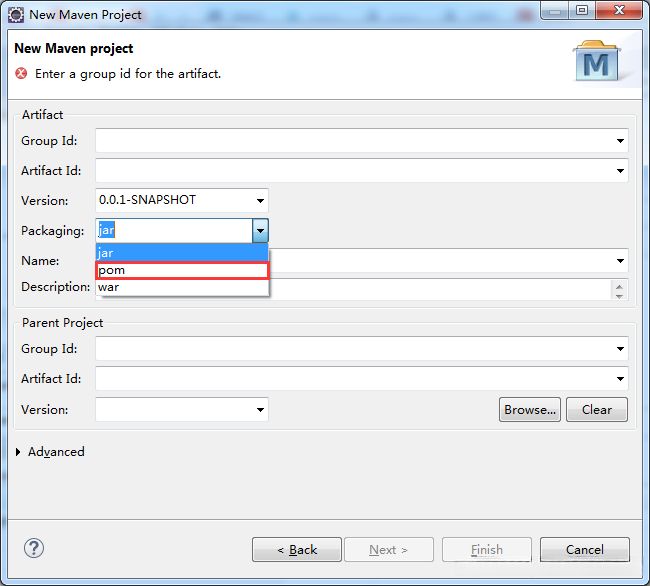Viewport: 650px width, 586px height.
Task: Open the Version 0.0.1-SNAPSHOT dropdown
Action: pos(260,201)
